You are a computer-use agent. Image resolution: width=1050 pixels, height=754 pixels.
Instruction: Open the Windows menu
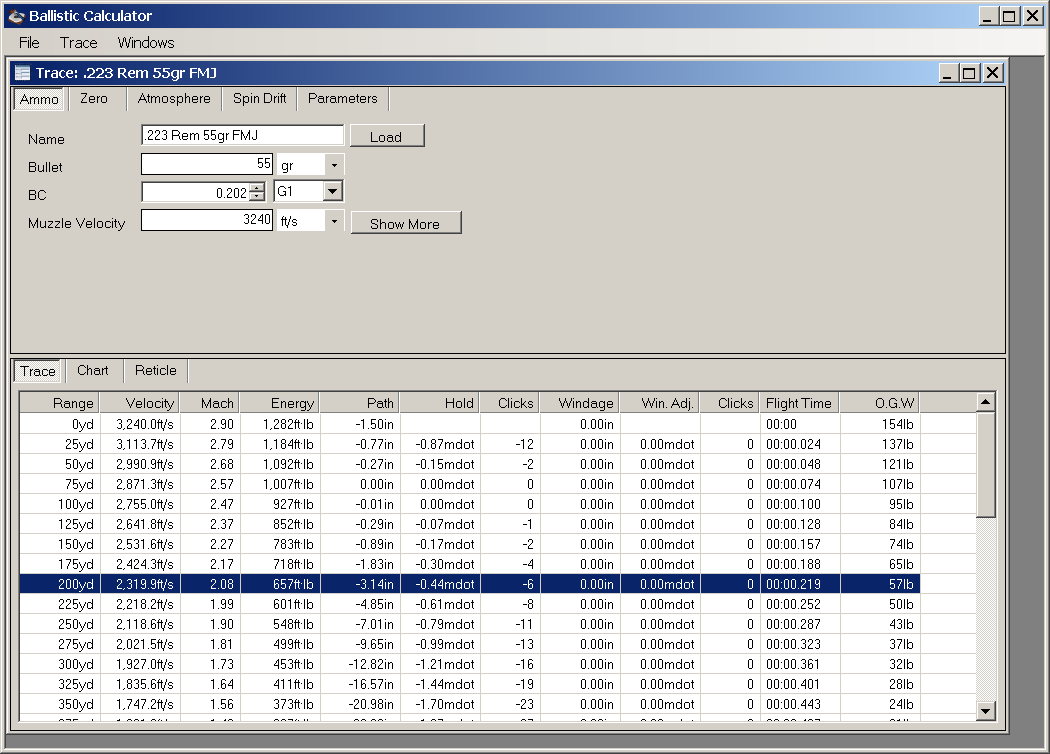click(146, 43)
